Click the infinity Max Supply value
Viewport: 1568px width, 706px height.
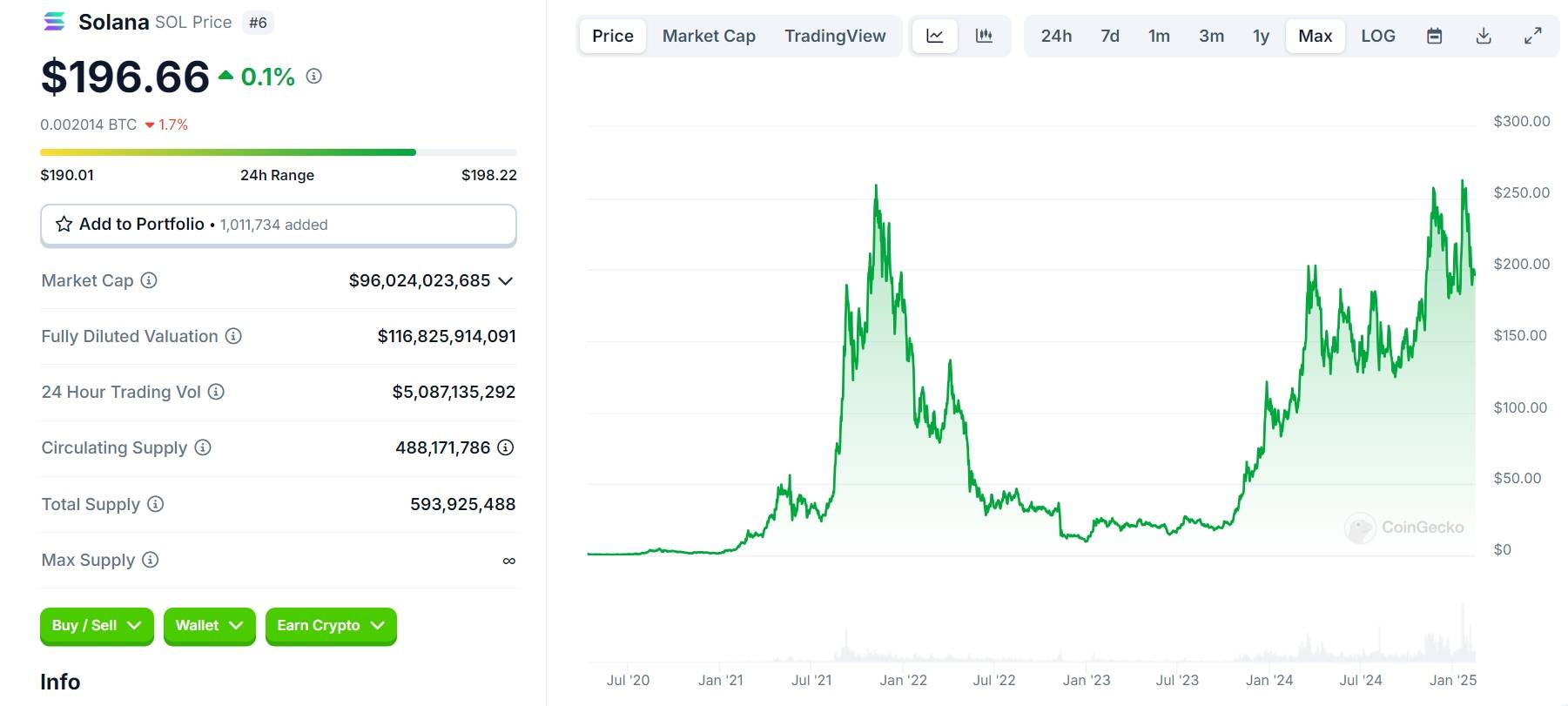tap(509, 561)
